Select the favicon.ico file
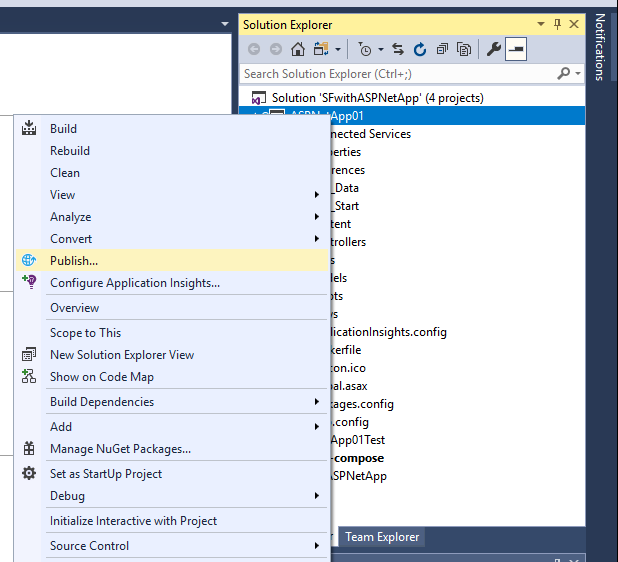This screenshot has width=618, height=562. click(348, 368)
